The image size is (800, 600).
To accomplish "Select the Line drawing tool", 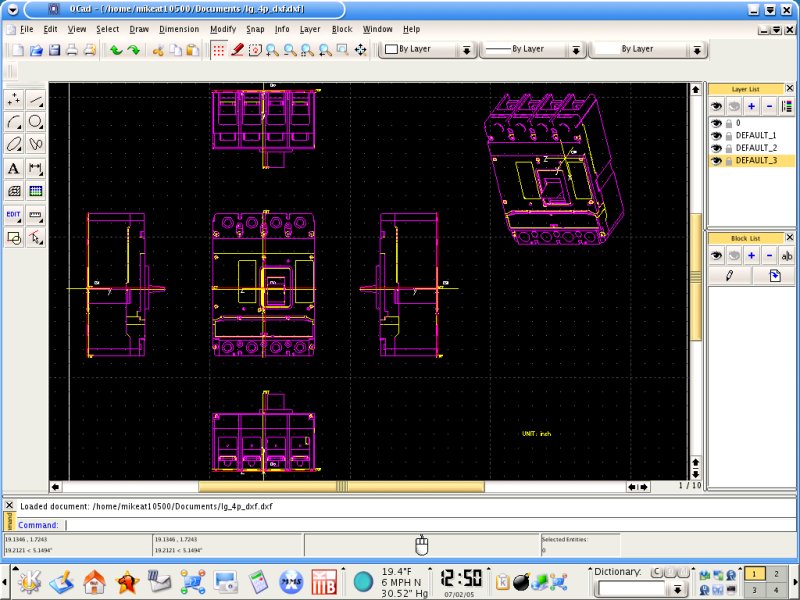I will coord(36,100).
